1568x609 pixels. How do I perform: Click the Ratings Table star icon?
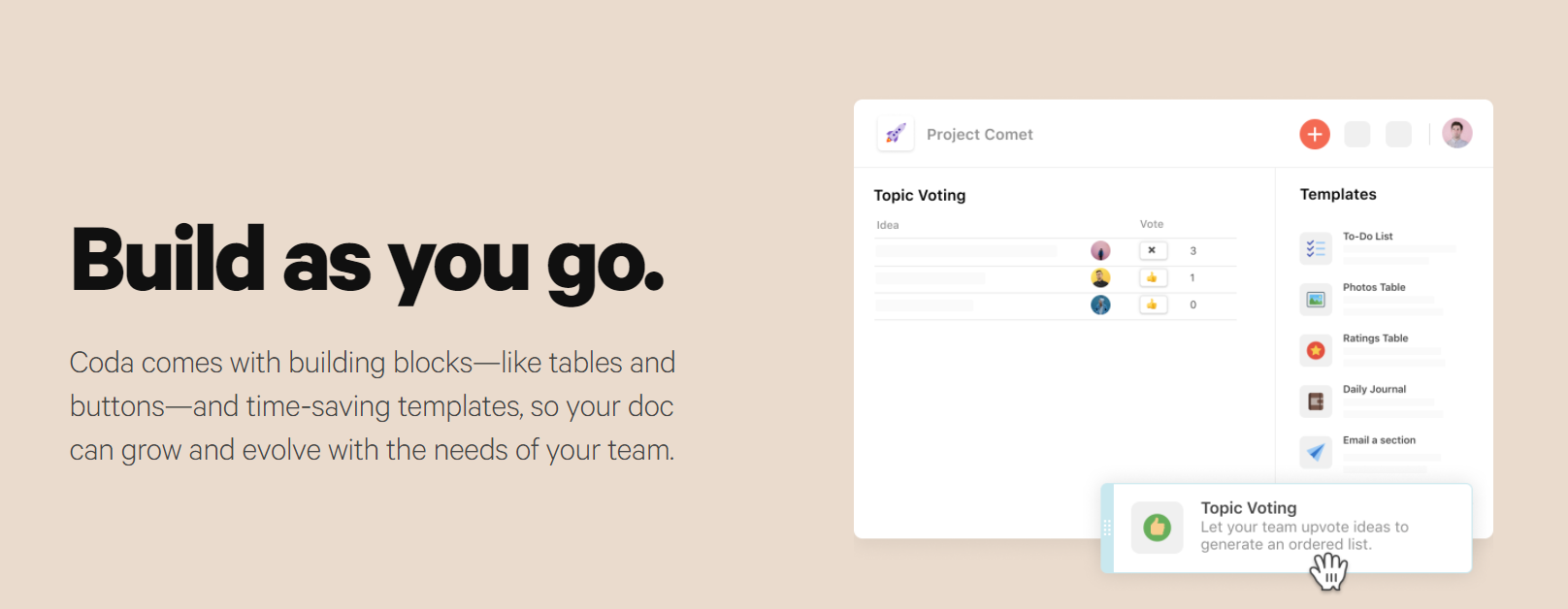coord(1316,350)
